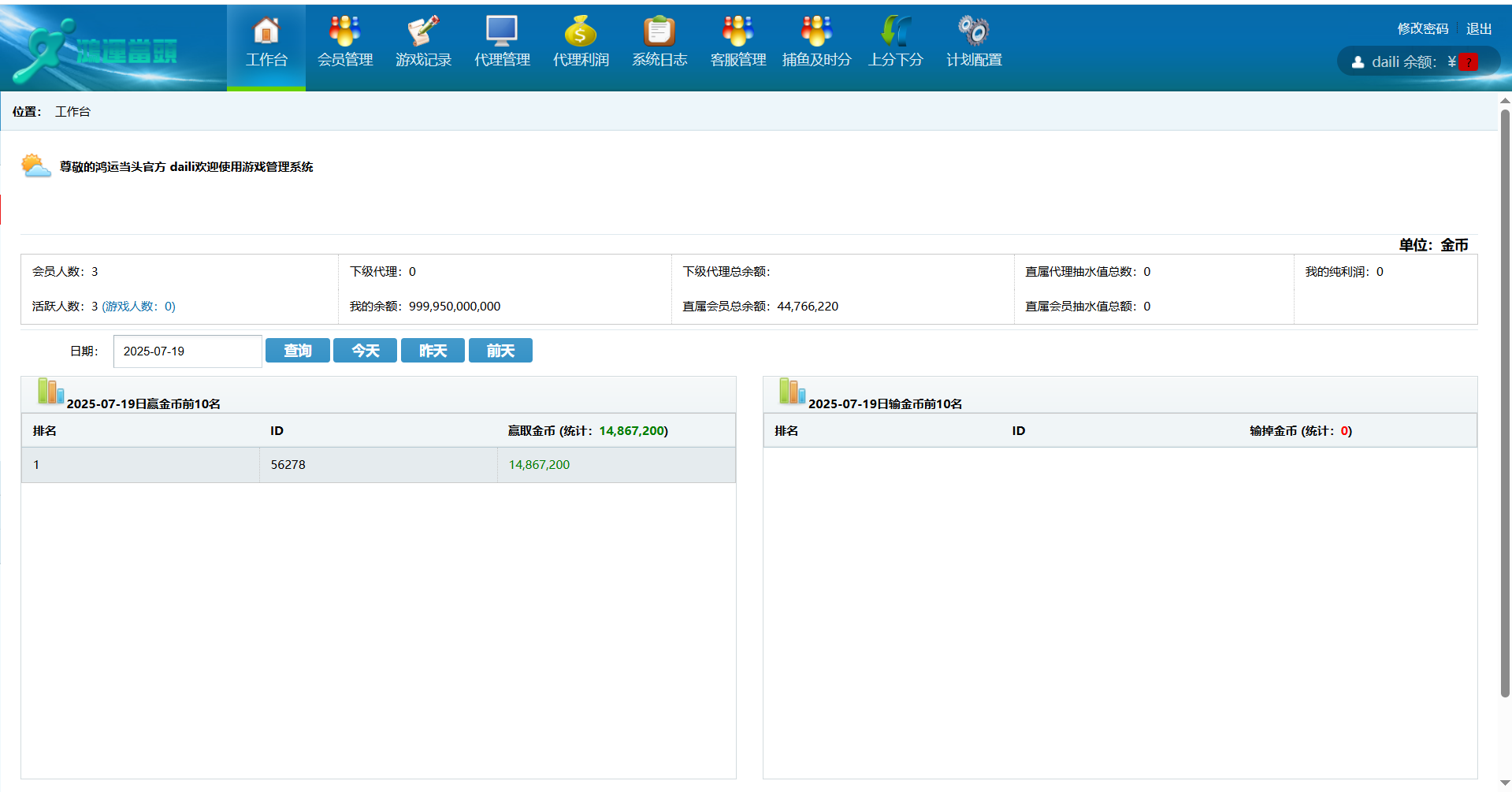This screenshot has width=1512, height=792.
Task: Click 修改密码 change password link
Action: (1422, 28)
